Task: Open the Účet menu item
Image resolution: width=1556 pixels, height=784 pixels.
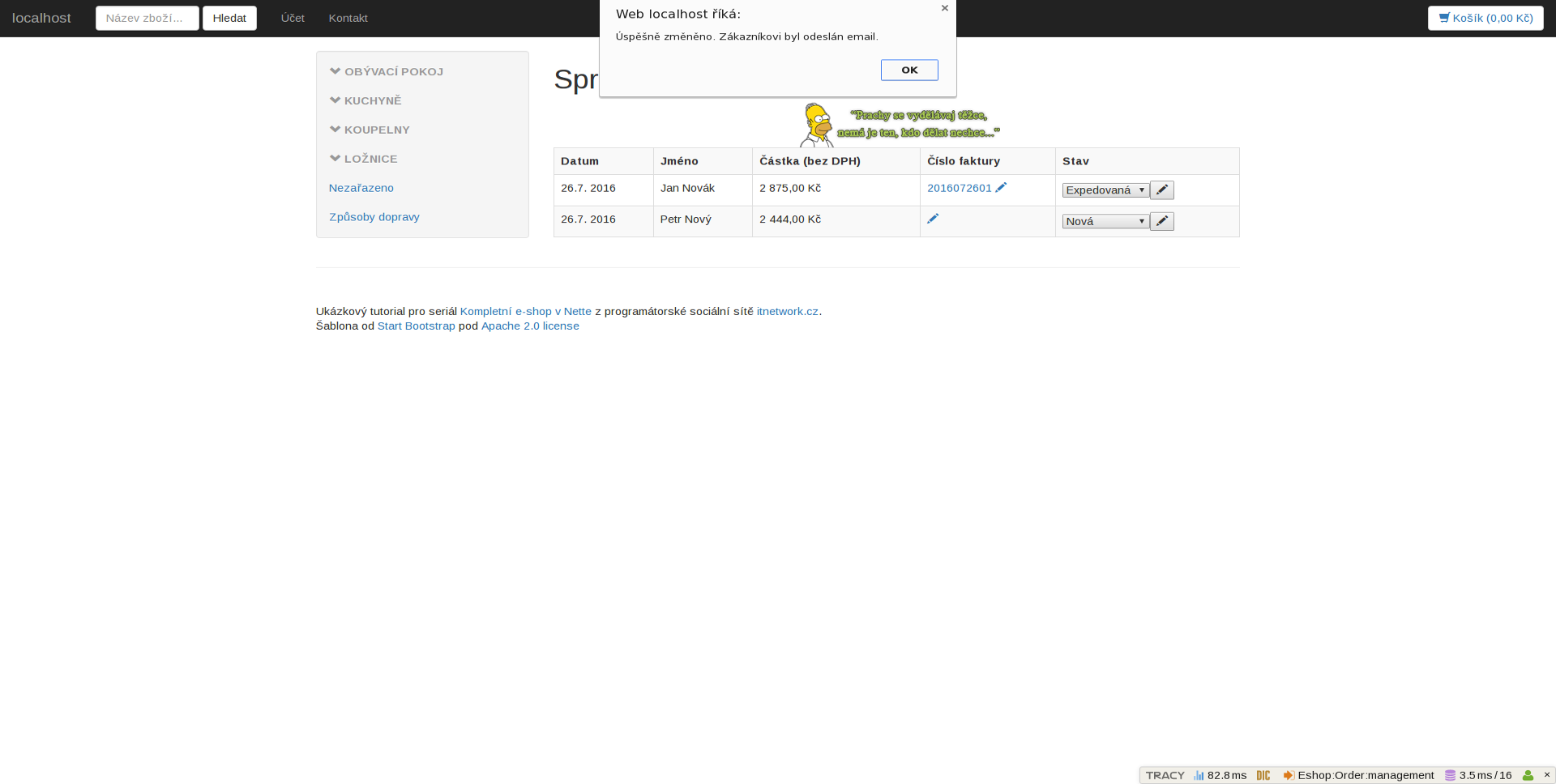Action: (x=293, y=18)
